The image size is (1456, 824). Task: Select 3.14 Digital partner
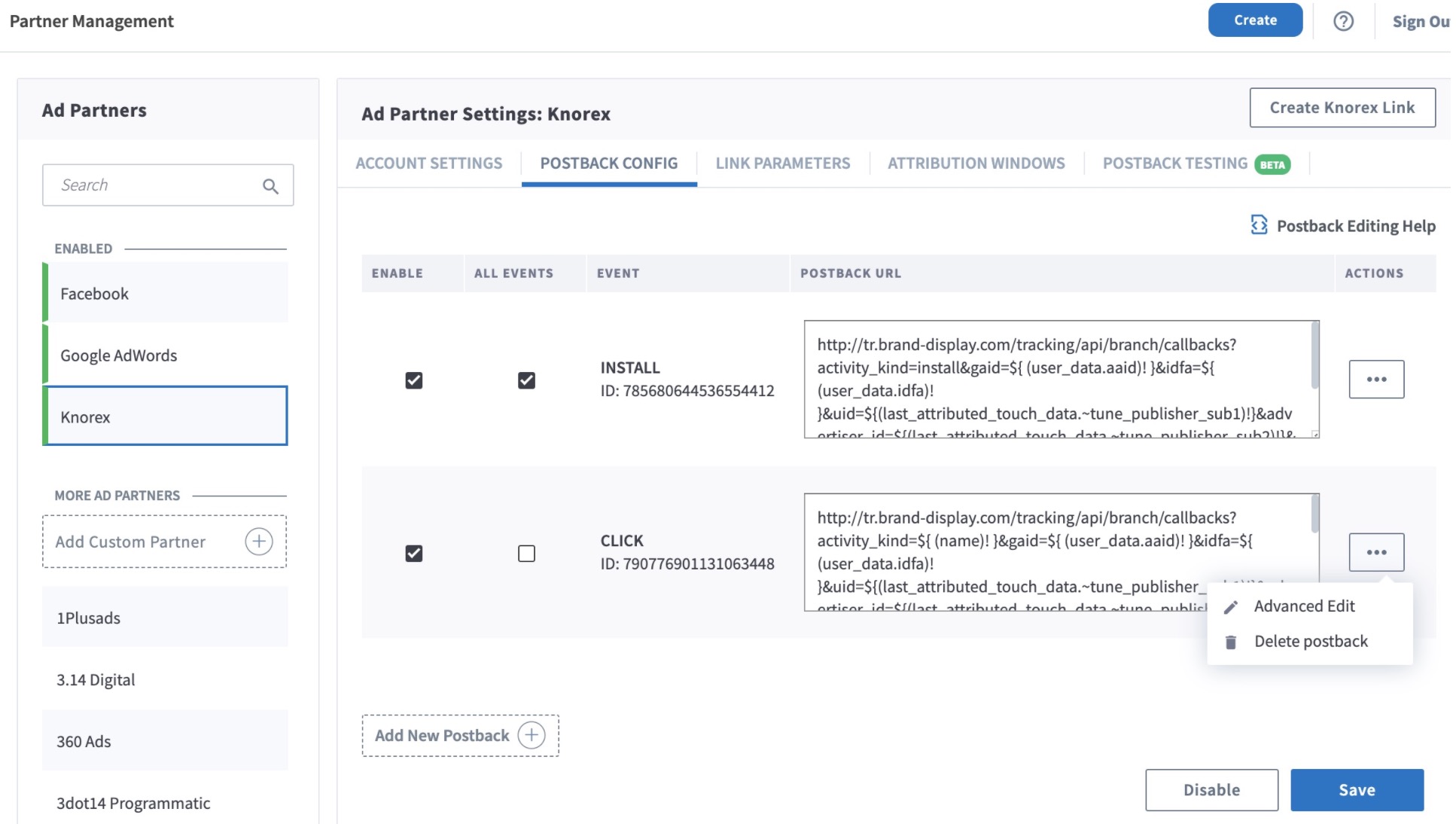(x=165, y=679)
